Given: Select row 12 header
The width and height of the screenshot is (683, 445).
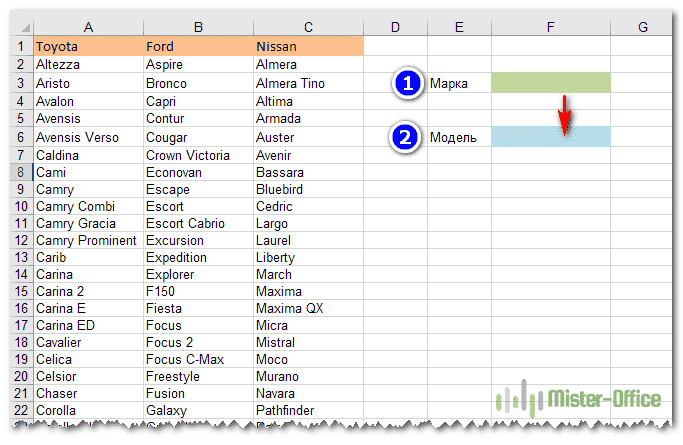Looking at the screenshot, I should coord(20,241).
